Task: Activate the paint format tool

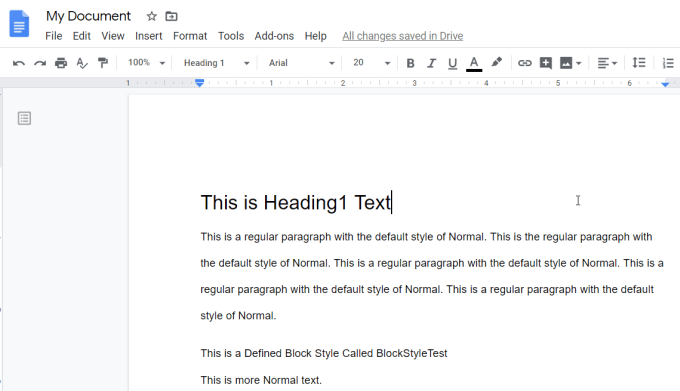Action: tap(103, 63)
